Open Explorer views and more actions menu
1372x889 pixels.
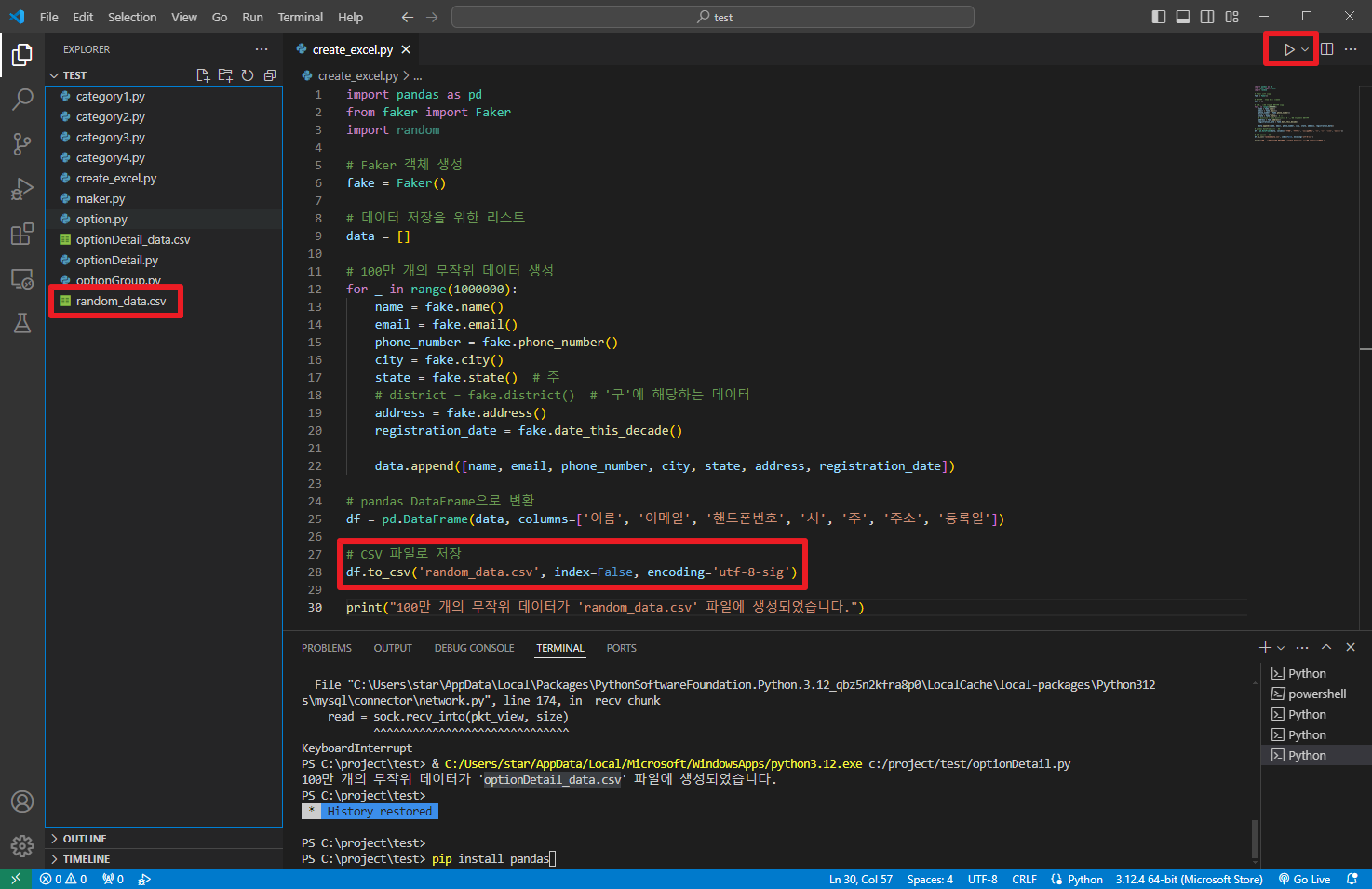[262, 49]
